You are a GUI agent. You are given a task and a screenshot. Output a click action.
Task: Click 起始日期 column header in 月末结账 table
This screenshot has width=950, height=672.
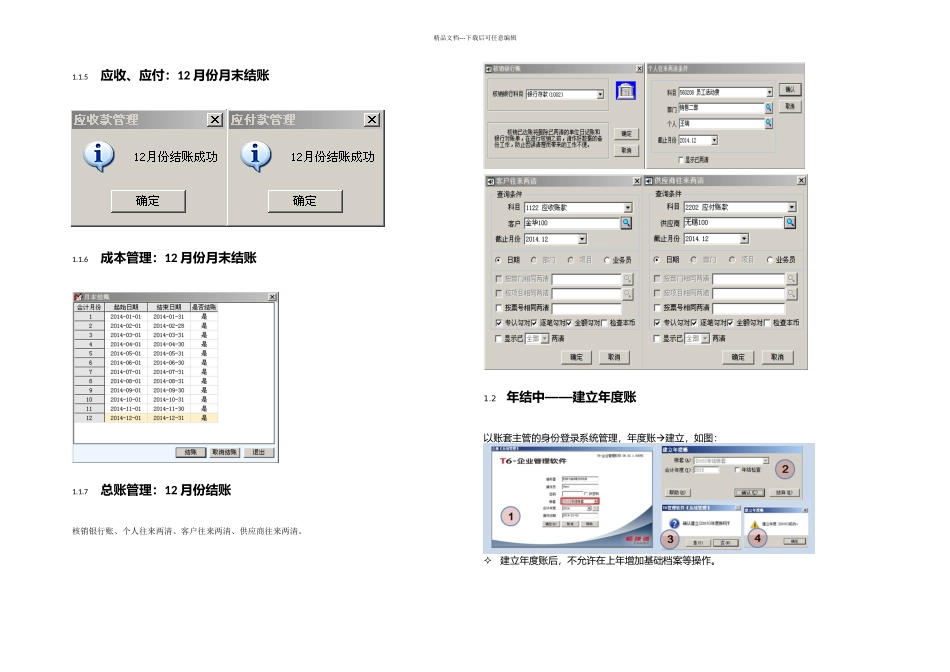[126, 307]
